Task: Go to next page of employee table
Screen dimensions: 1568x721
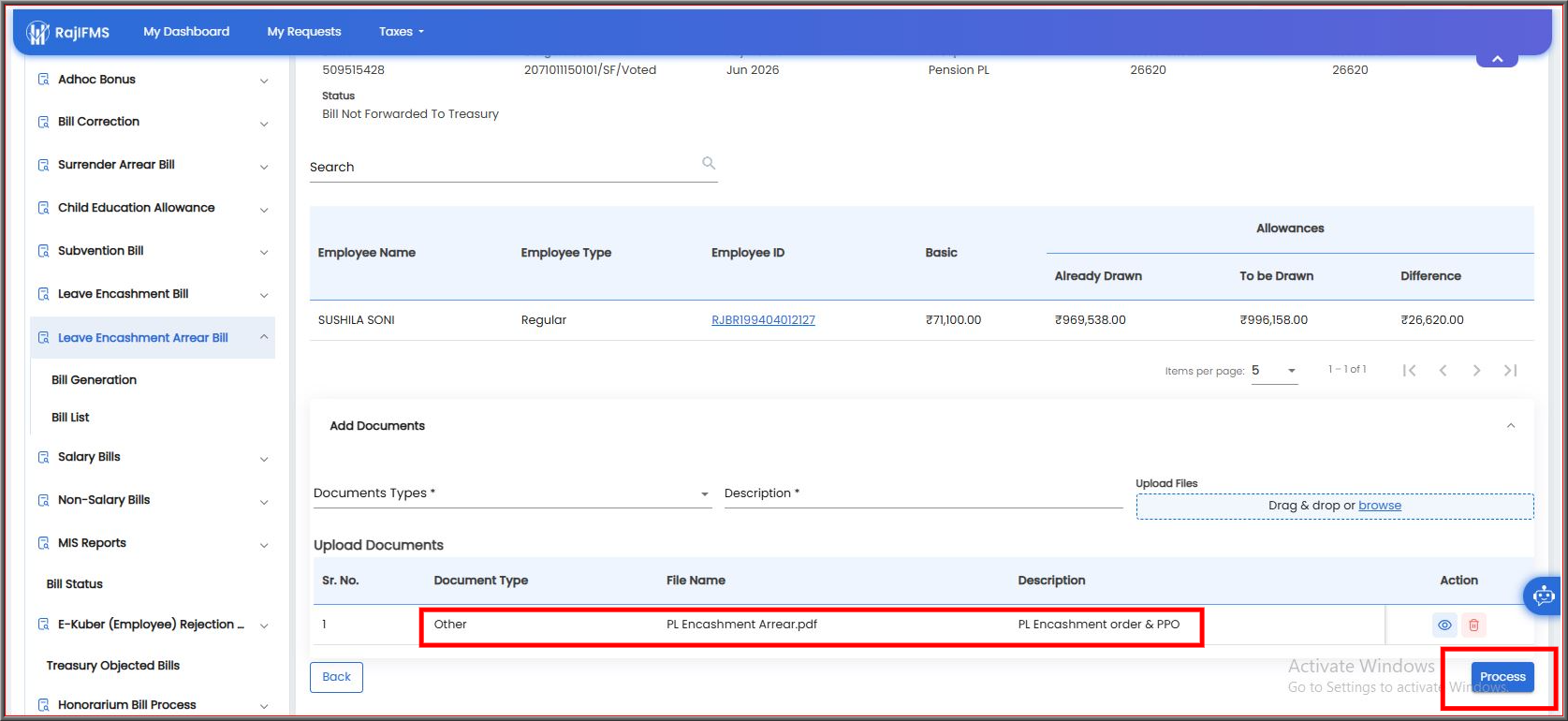Action: 1476,370
